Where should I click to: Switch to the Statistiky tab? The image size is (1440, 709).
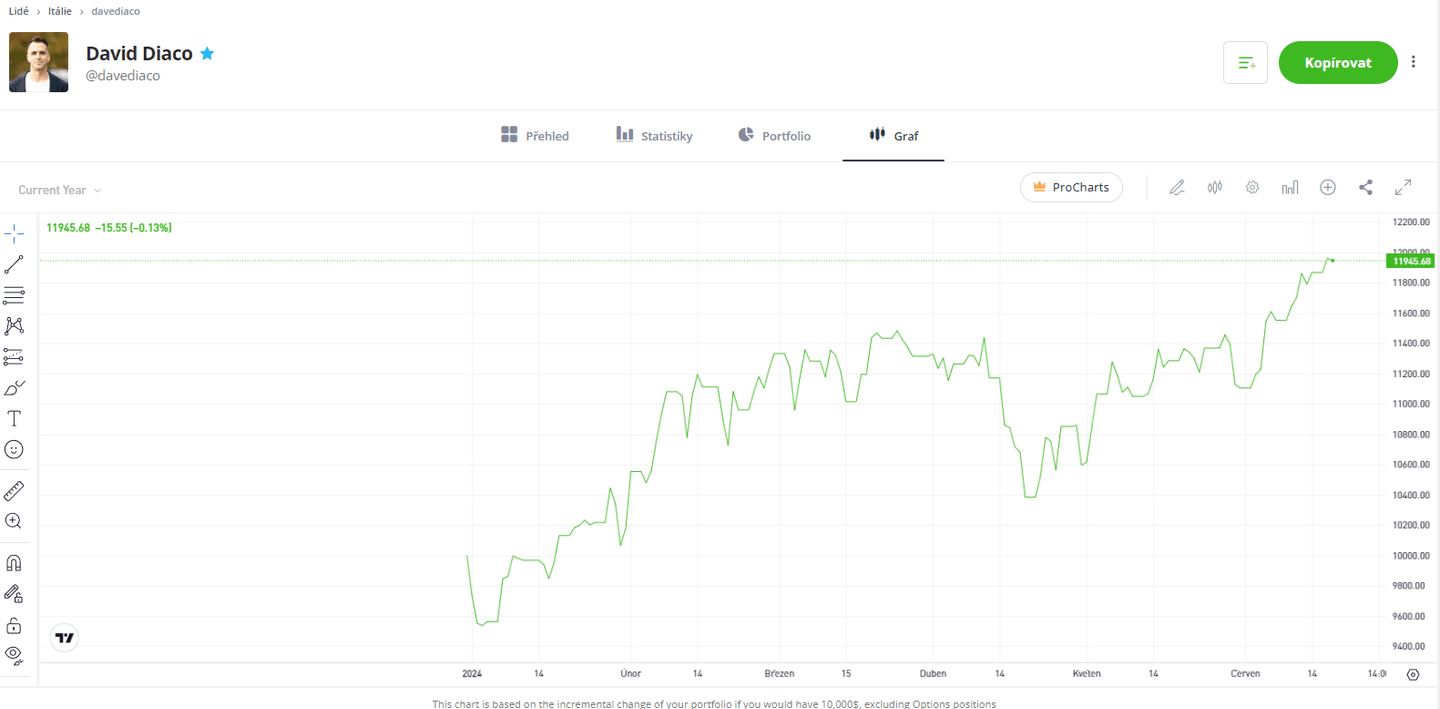pyautogui.click(x=654, y=136)
